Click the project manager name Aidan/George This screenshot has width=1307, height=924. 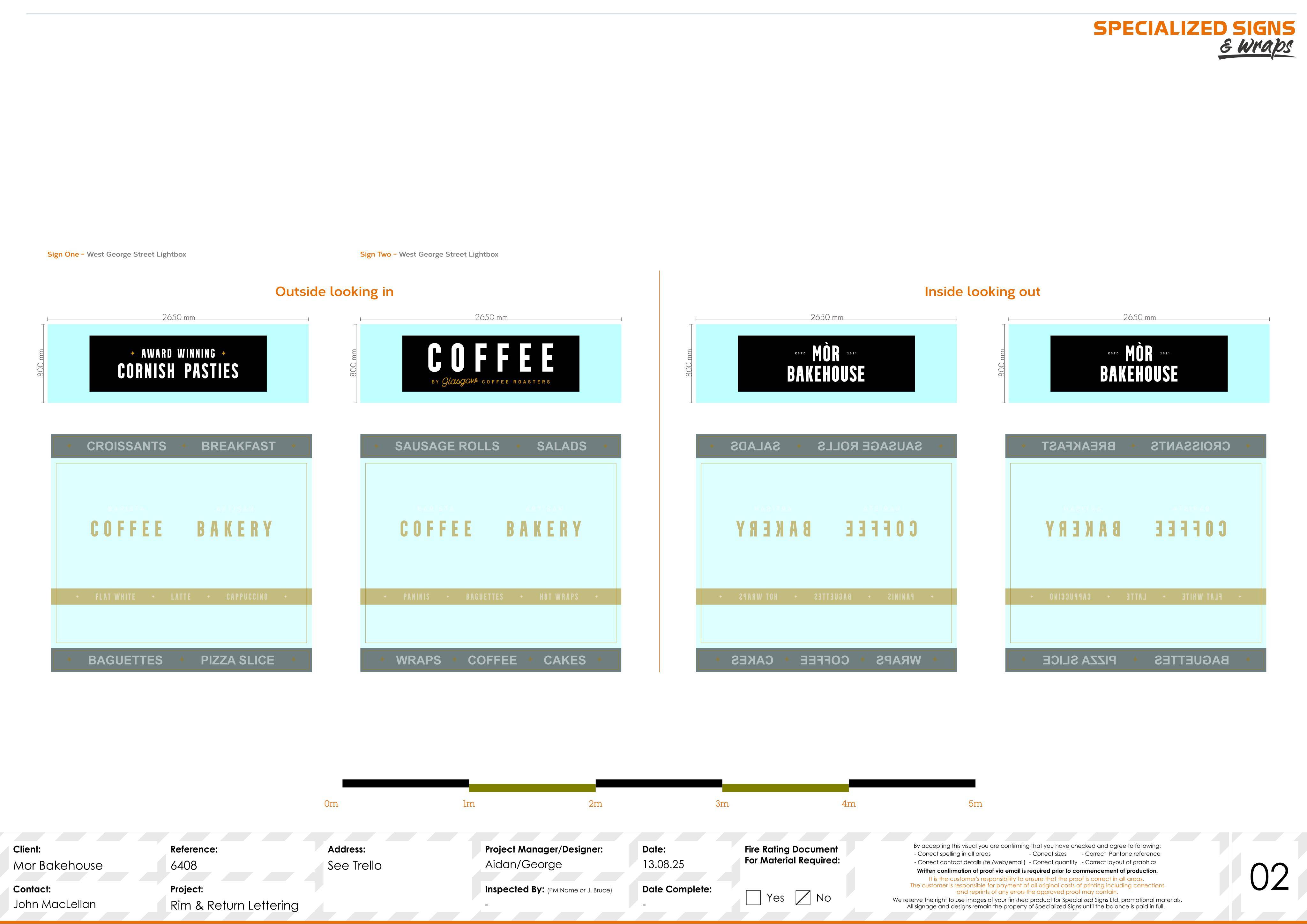(x=523, y=865)
